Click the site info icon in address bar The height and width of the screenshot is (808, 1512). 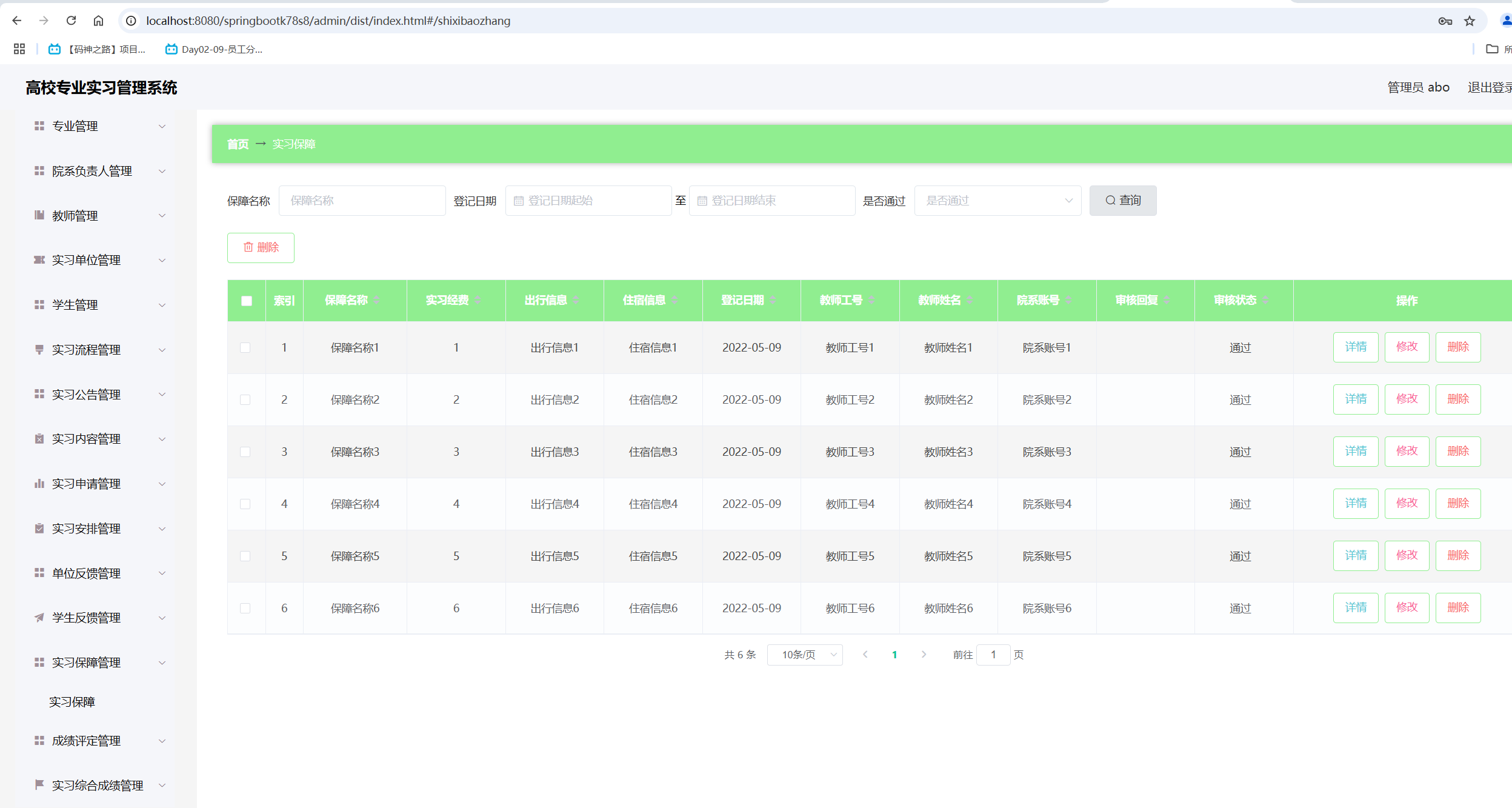[x=131, y=21]
